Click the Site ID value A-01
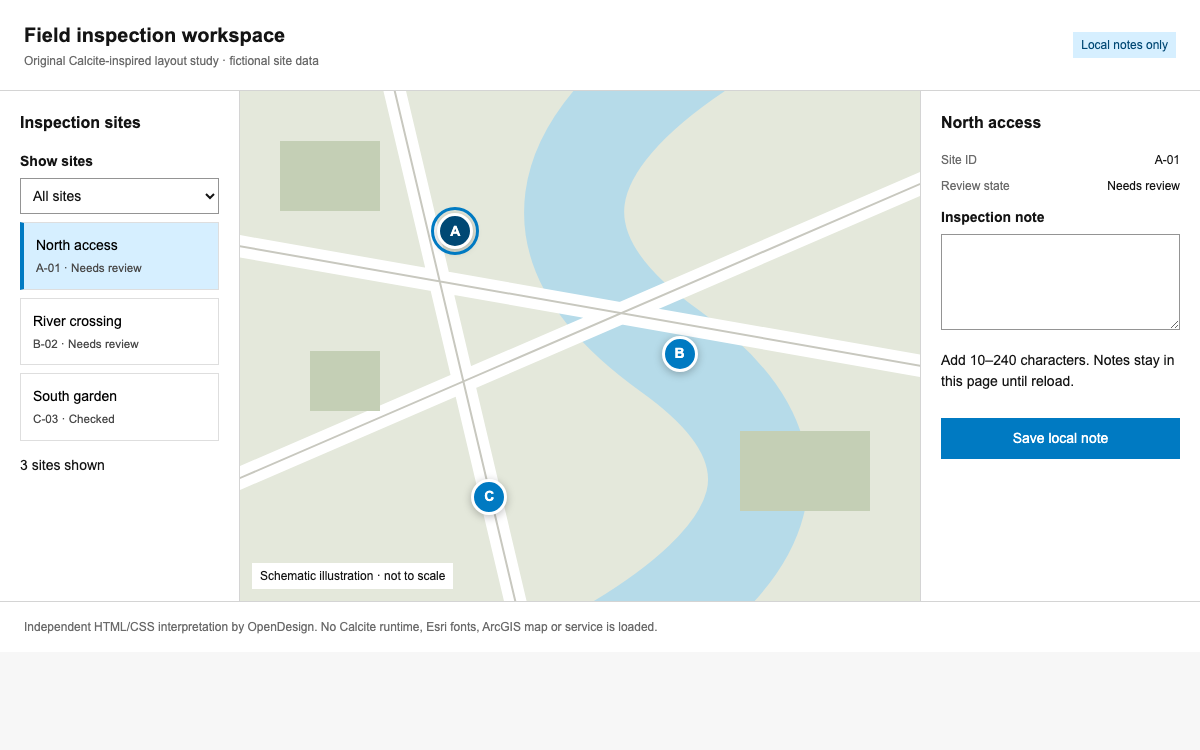 pos(1167,160)
